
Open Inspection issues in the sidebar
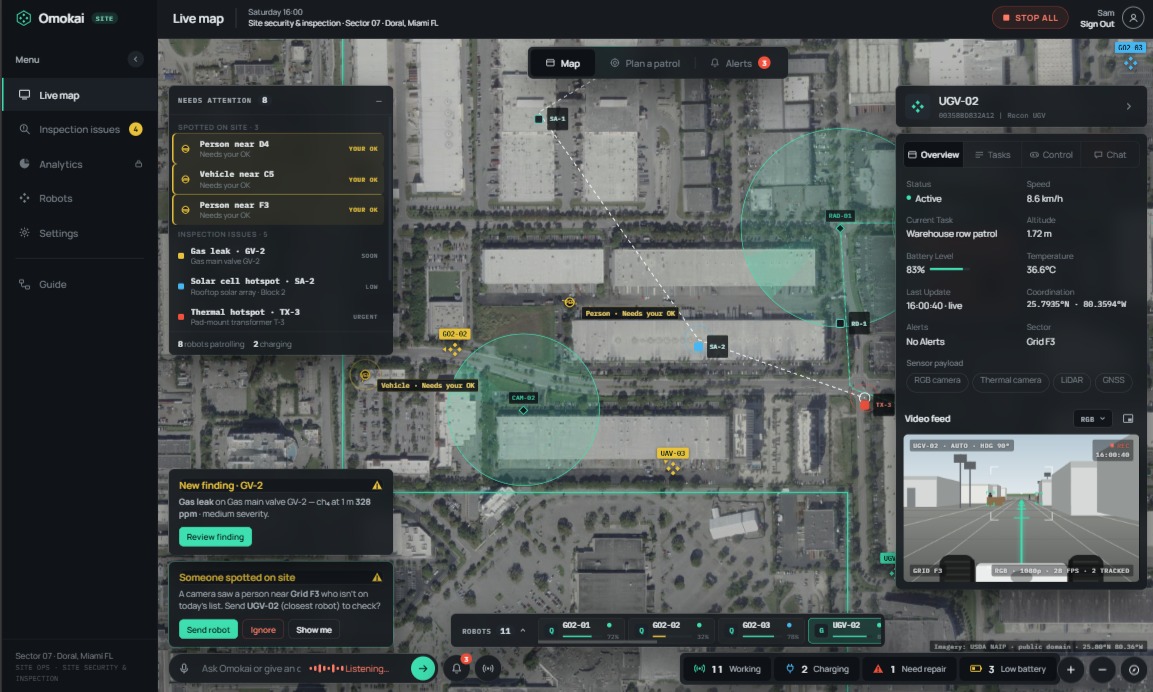pos(79,129)
